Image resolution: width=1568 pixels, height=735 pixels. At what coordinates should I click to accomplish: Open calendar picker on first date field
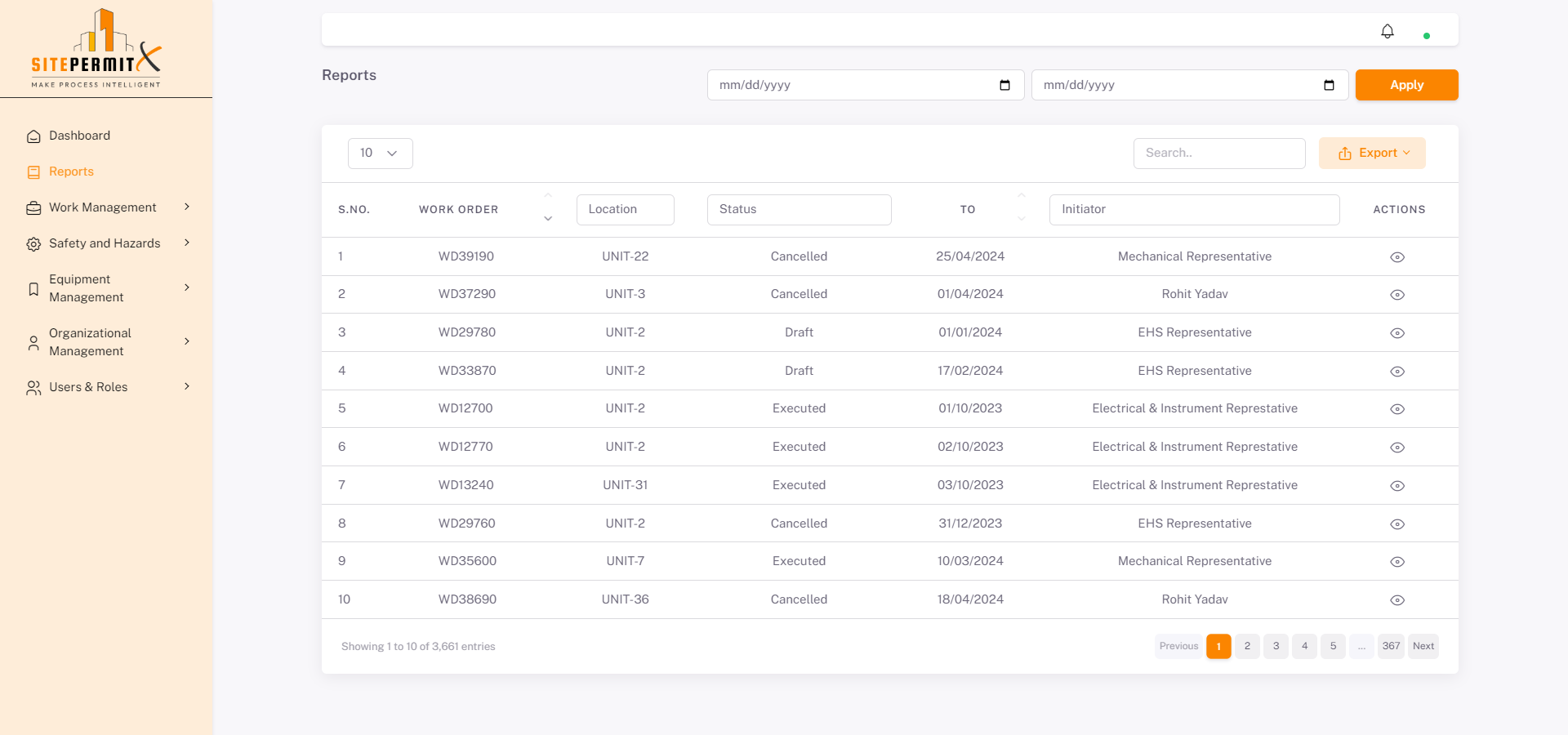pos(1004,85)
